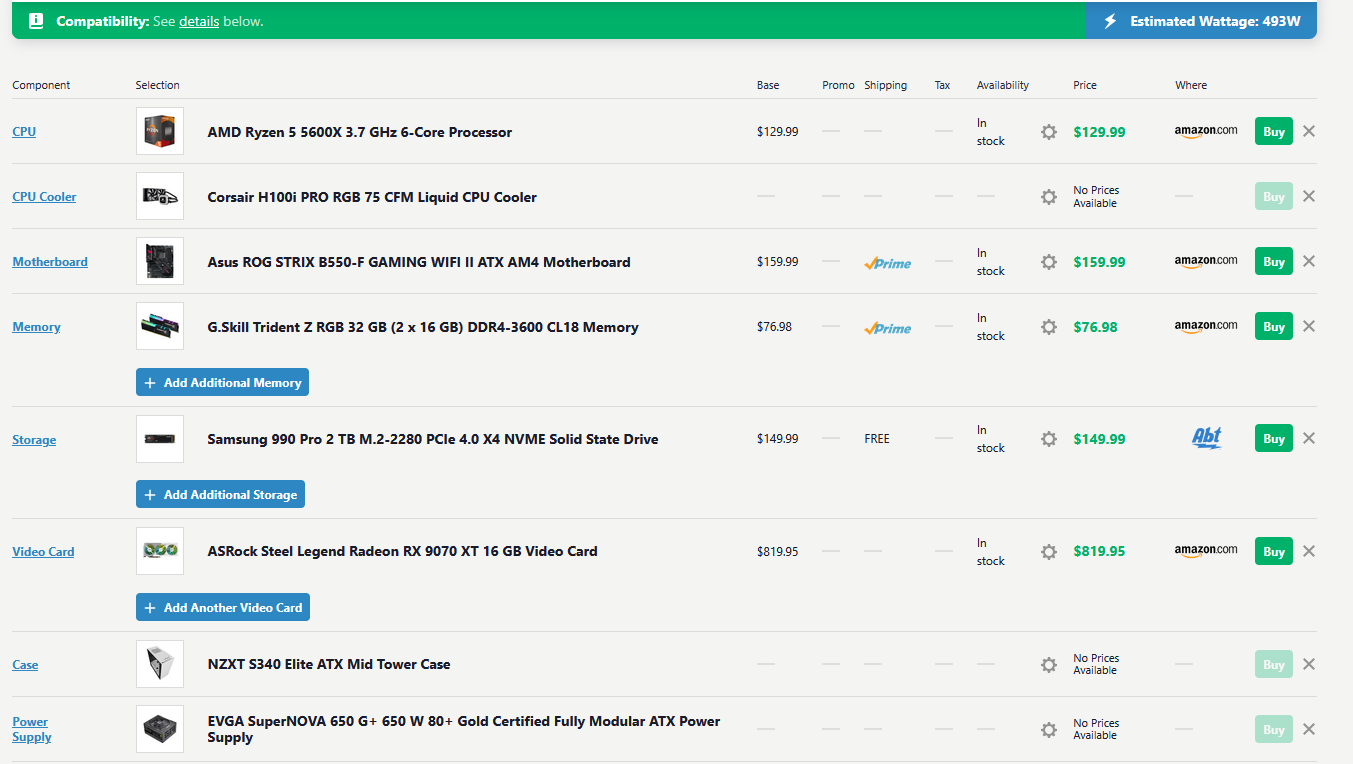The image size is (1353, 764).
Task: Click the Amazon logo in Video Card row
Action: 1206,550
